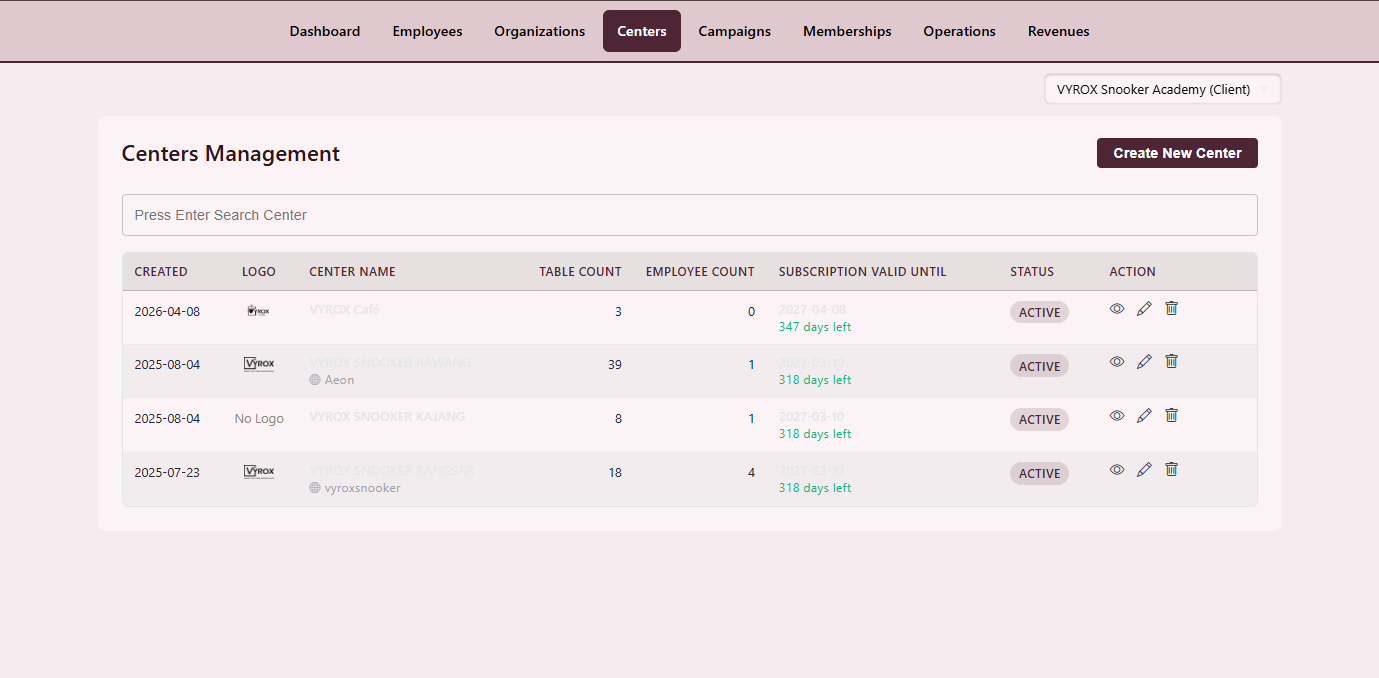Image resolution: width=1379 pixels, height=678 pixels.
Task: Click the Create New Center button
Action: [x=1177, y=153]
